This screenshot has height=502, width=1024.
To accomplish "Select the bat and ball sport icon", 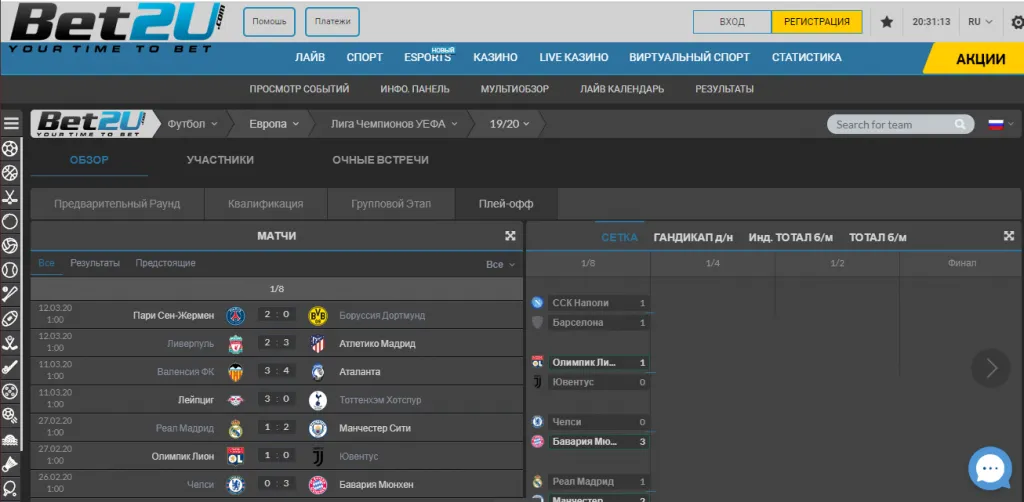I will click(x=10, y=294).
